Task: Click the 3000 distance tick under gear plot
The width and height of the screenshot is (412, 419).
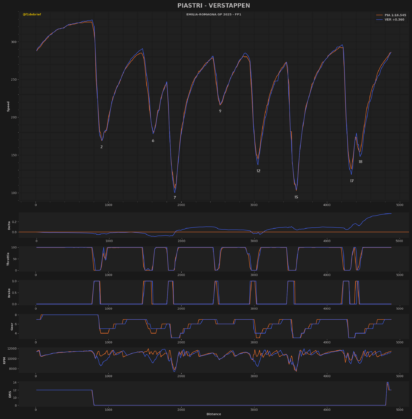Action: tap(254, 342)
